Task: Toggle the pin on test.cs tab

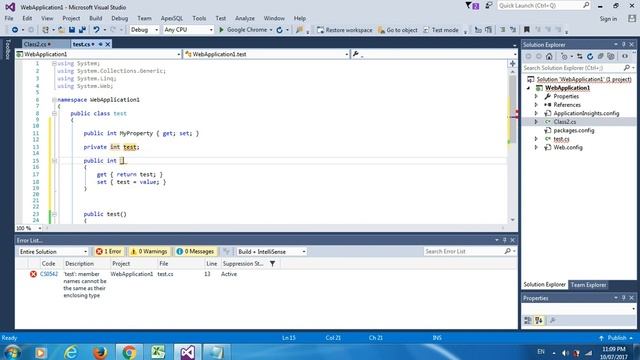Action: pos(100,44)
